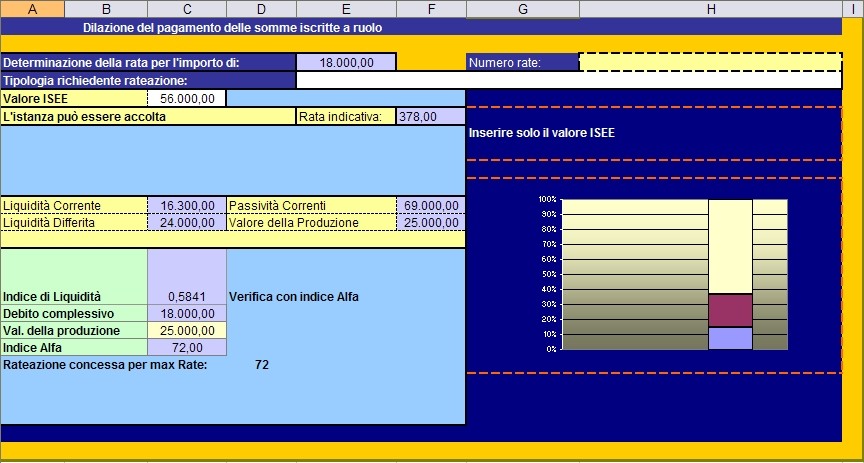Click the rata importo cell in the Determinazione row
Viewport: 864px width, 463px height.
click(346, 62)
